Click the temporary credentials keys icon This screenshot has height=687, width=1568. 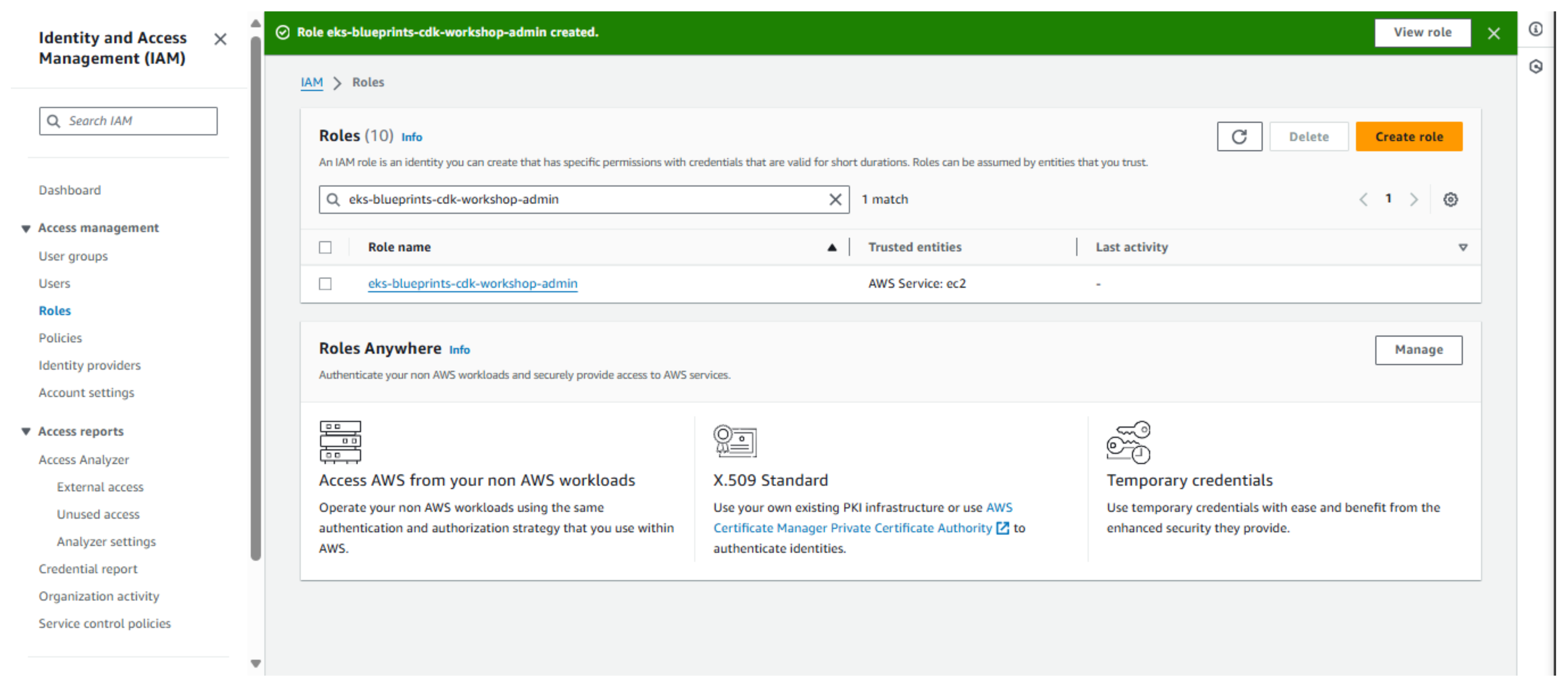(x=1129, y=442)
